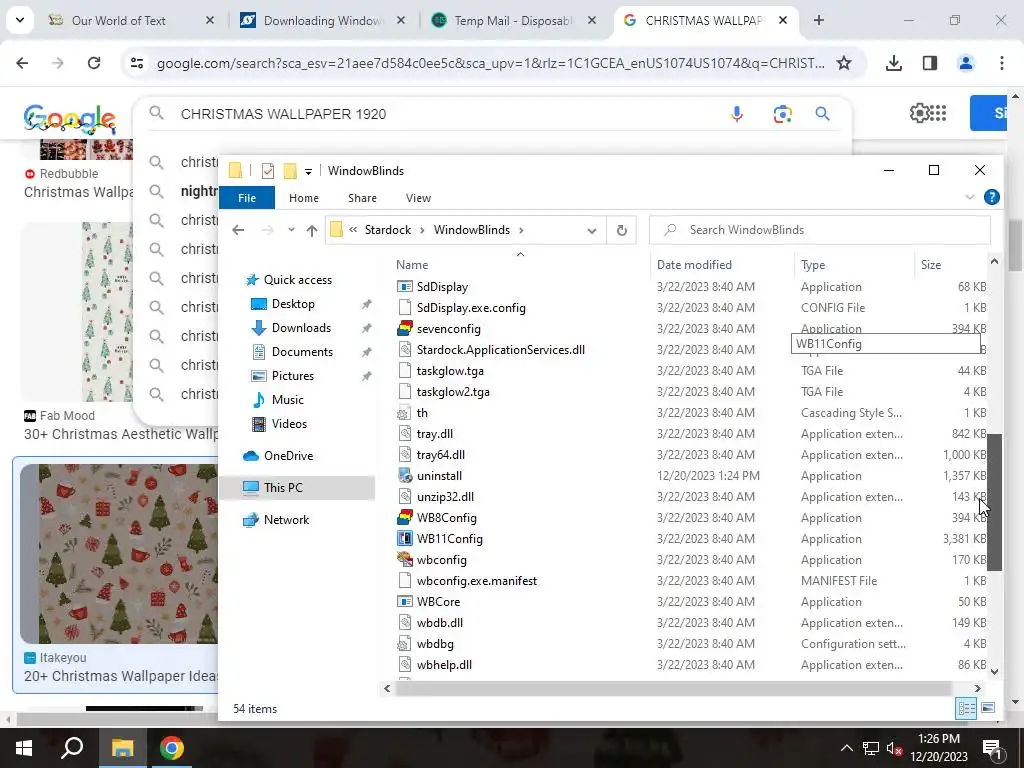This screenshot has height=768, width=1024.
Task: Open Chrome tab search dropdown
Action: (20, 20)
